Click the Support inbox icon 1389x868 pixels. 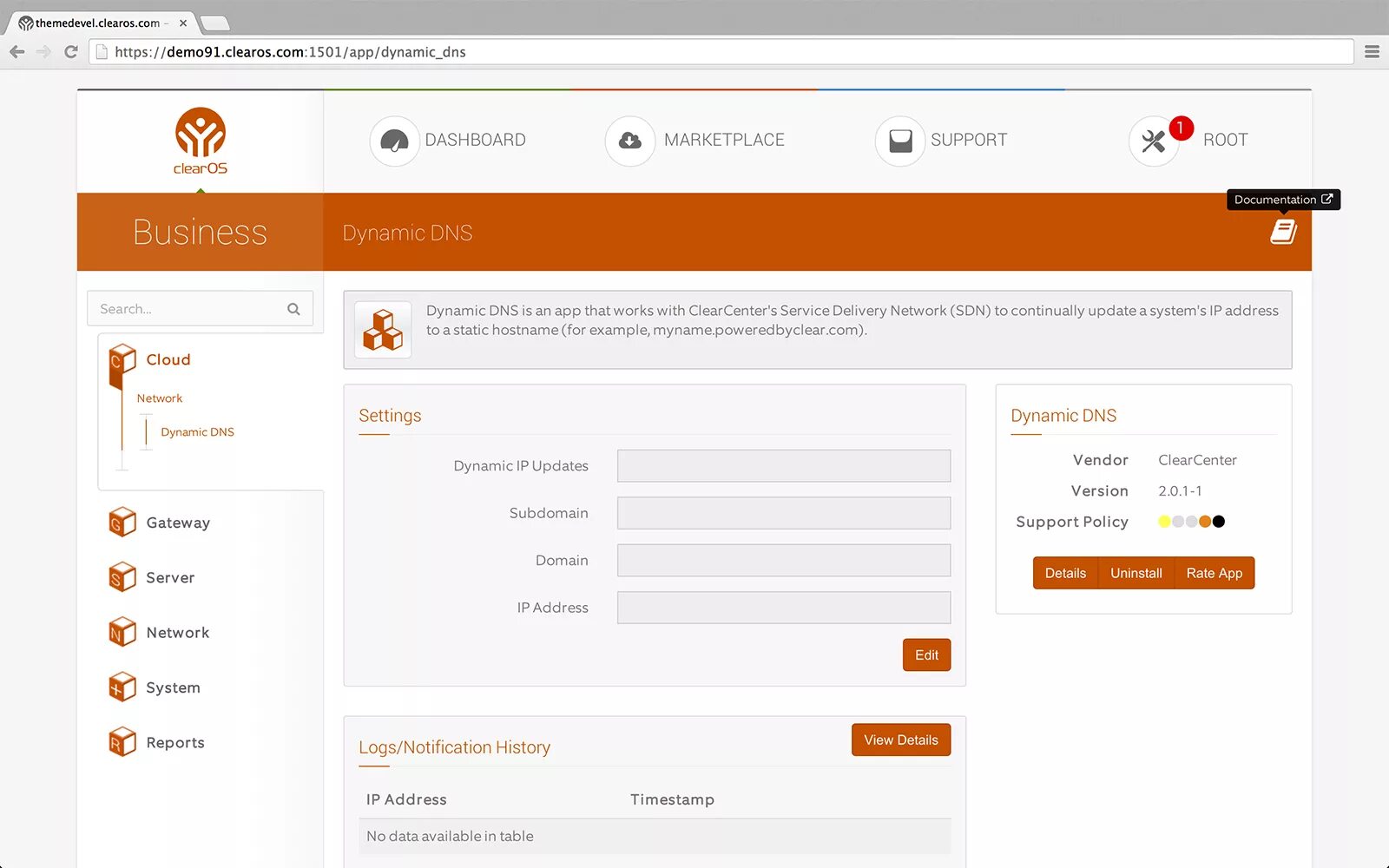900,141
